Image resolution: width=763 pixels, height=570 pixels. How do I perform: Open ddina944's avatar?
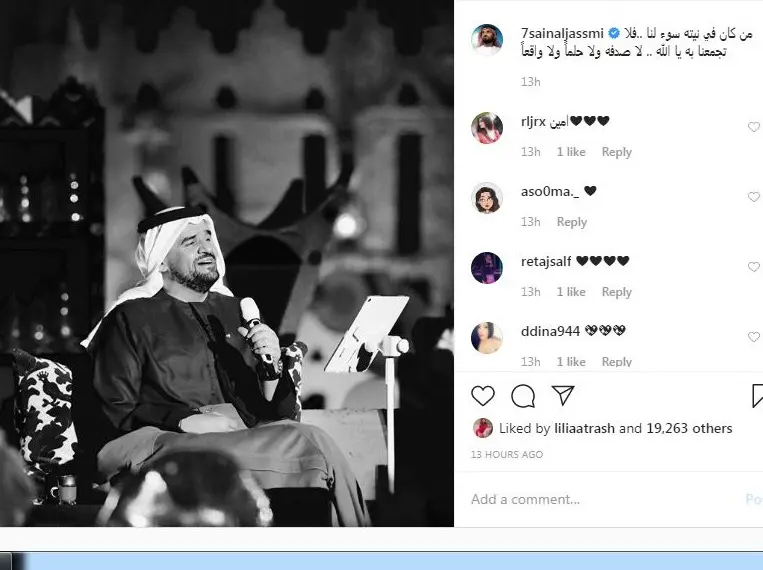click(x=487, y=338)
